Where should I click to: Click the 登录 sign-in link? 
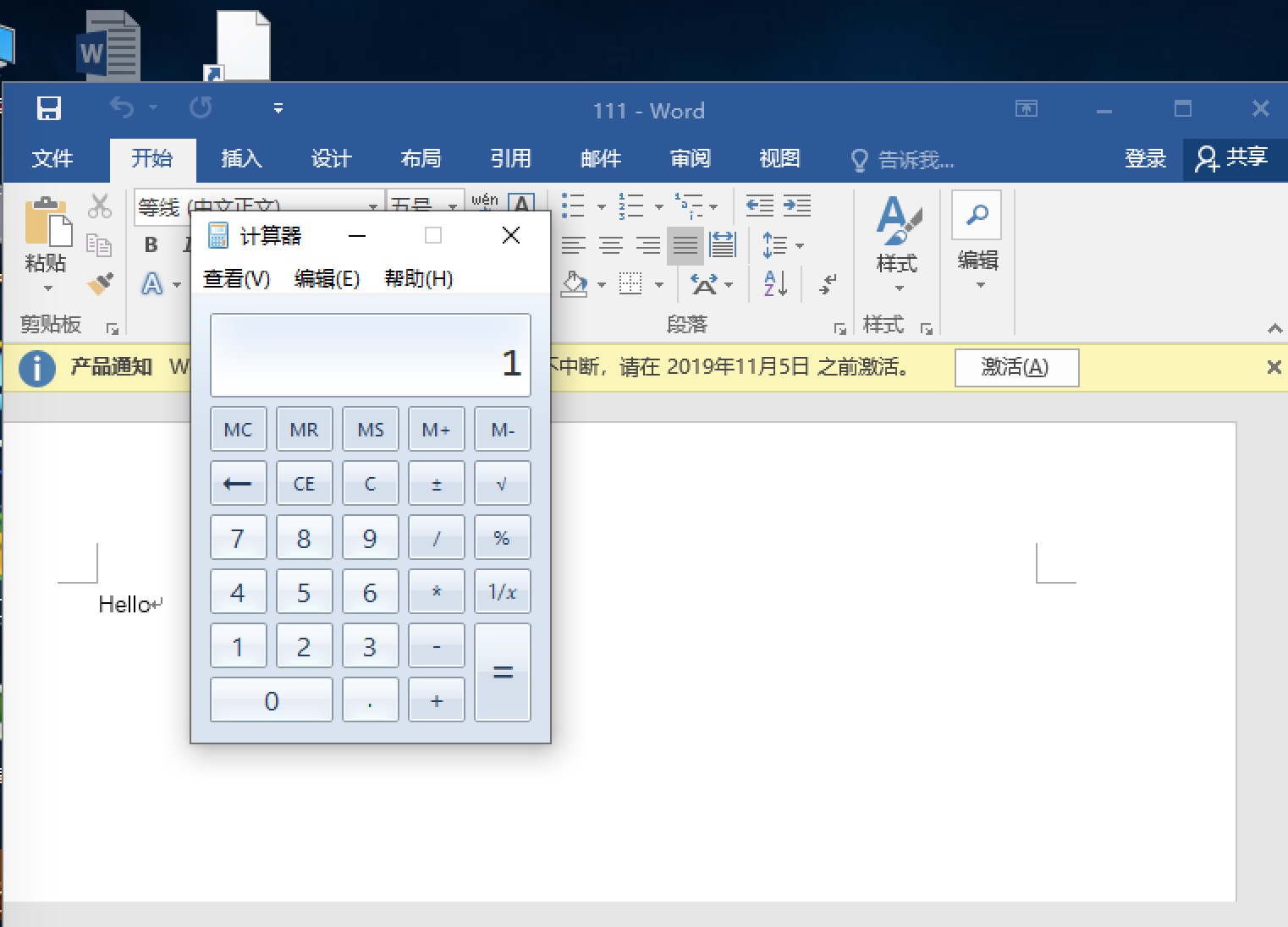coord(1145,158)
